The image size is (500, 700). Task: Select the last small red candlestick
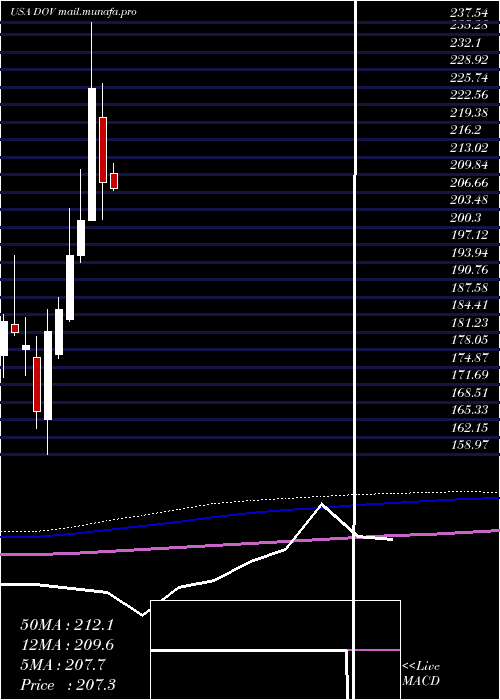[x=114, y=181]
